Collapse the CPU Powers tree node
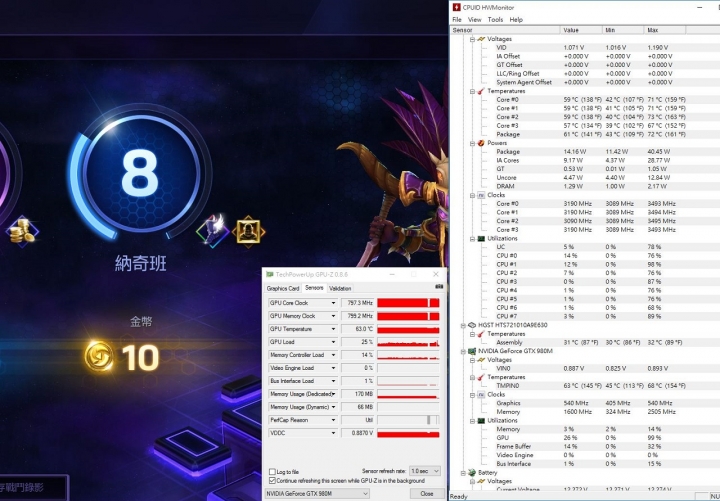The height and width of the screenshot is (501, 720). 472,143
